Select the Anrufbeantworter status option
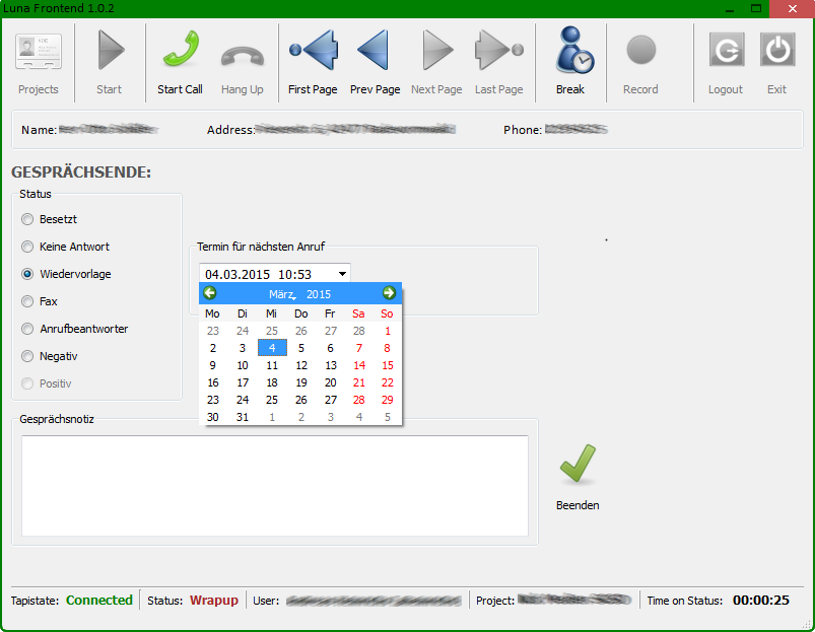This screenshot has width=815, height=632. pyautogui.click(x=28, y=329)
